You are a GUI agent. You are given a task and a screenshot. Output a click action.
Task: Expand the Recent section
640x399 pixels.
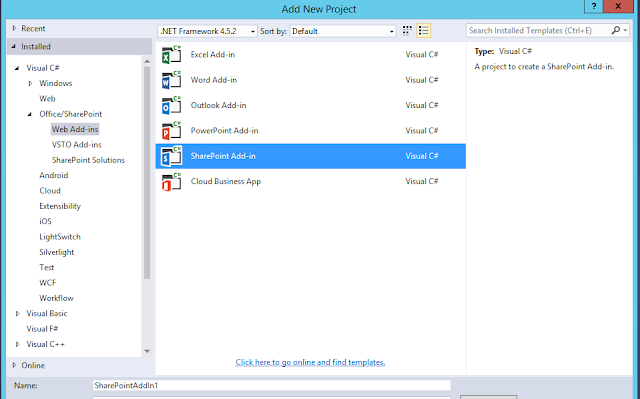point(14,29)
